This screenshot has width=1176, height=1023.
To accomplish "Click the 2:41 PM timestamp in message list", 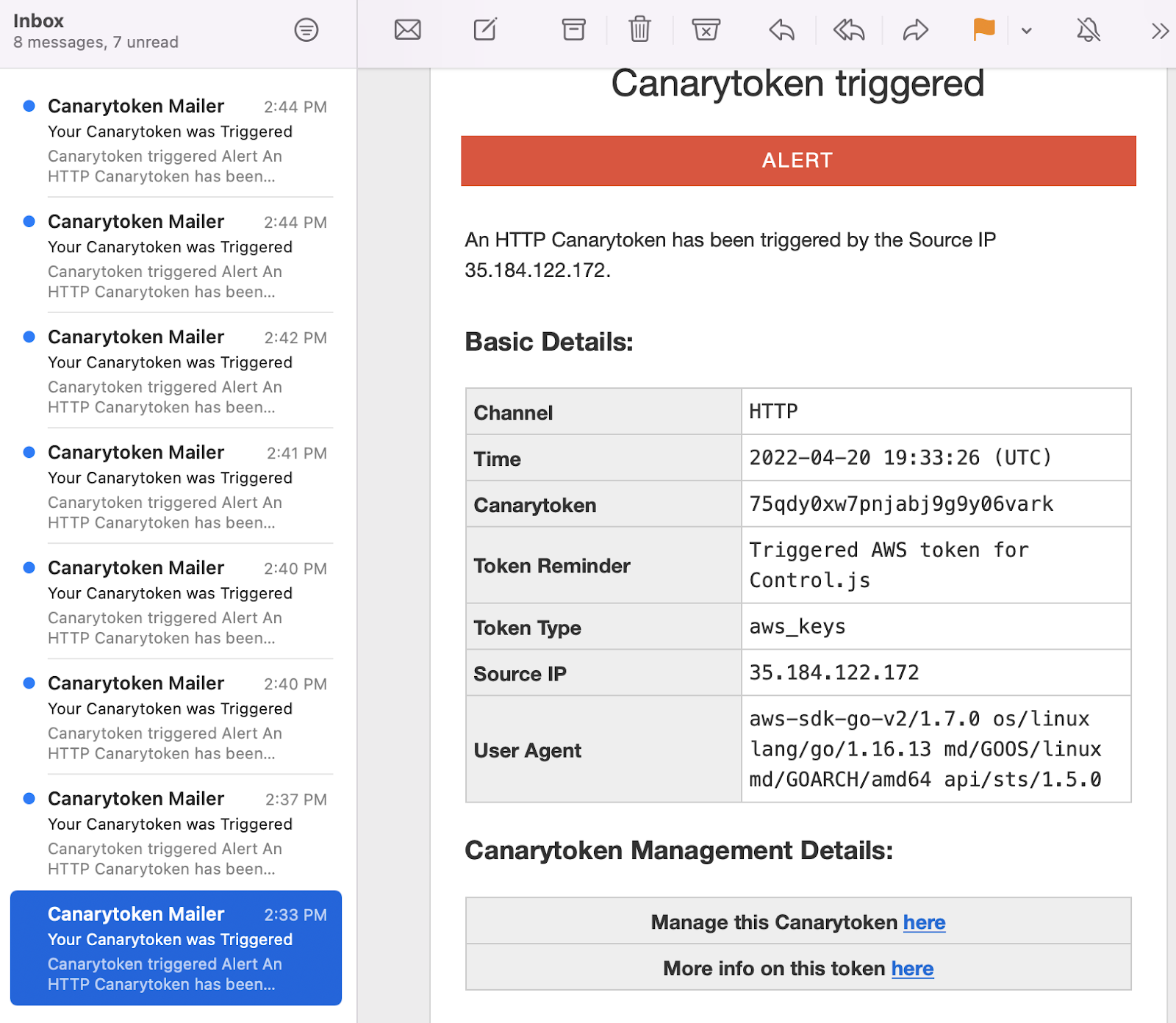I will [x=297, y=453].
